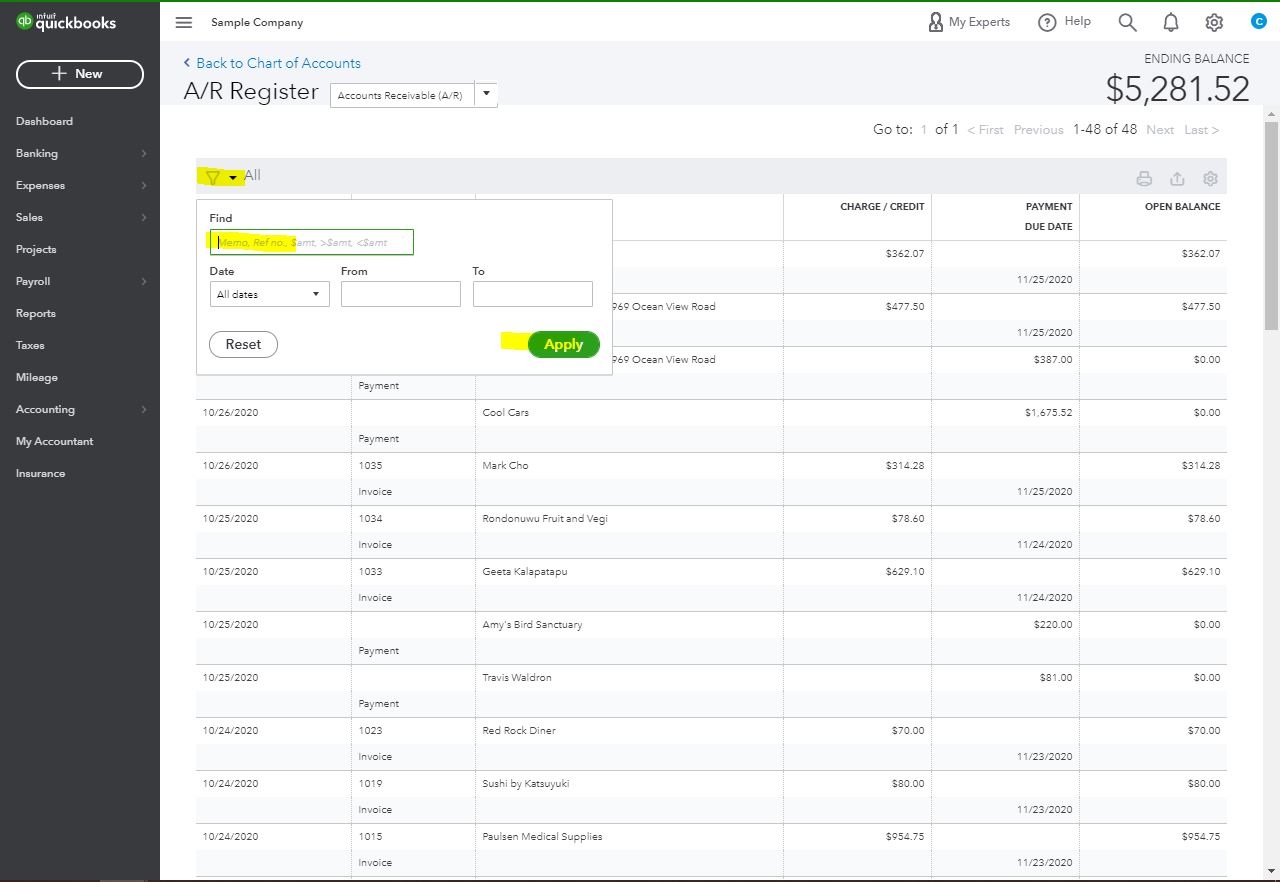This screenshot has width=1280, height=882.
Task: Open the Taxes section
Action: (x=30, y=345)
